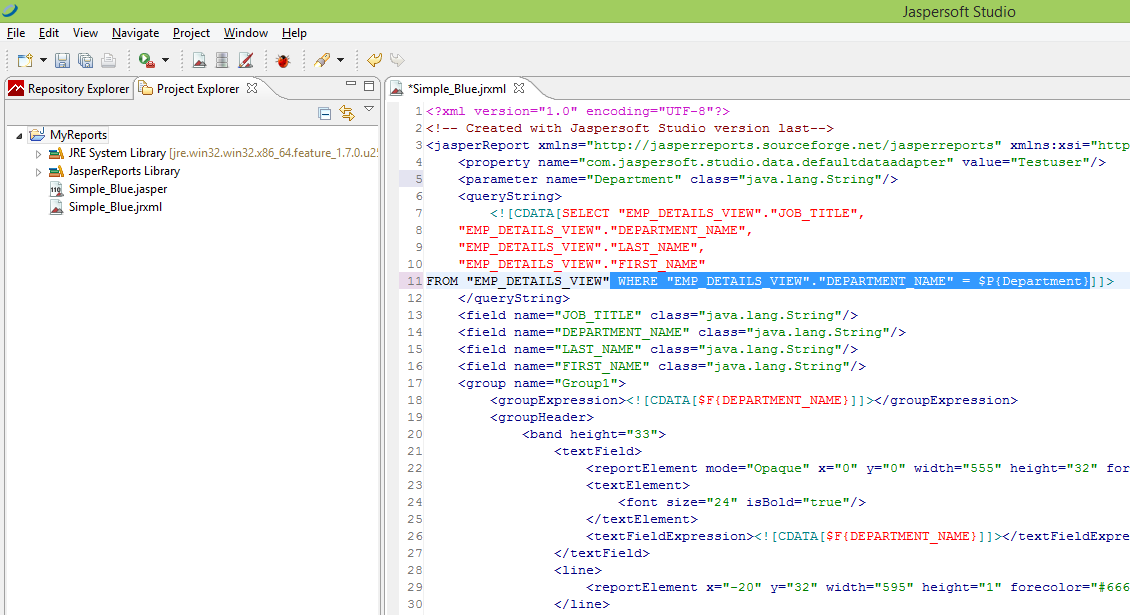Run the report preview
1130x615 pixels.
pyautogui.click(x=142, y=59)
